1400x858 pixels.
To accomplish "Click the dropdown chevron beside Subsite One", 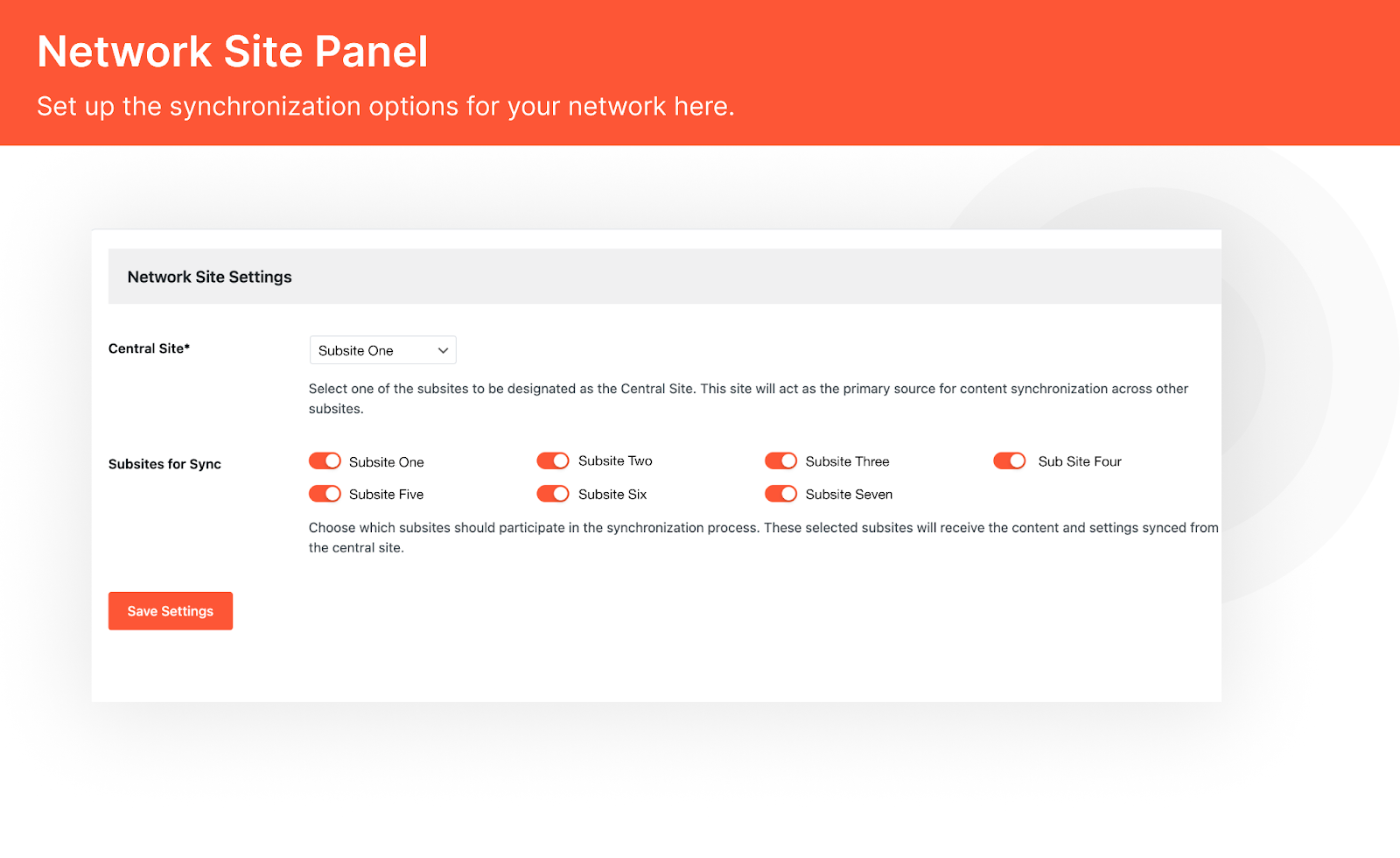I will pos(442,349).
